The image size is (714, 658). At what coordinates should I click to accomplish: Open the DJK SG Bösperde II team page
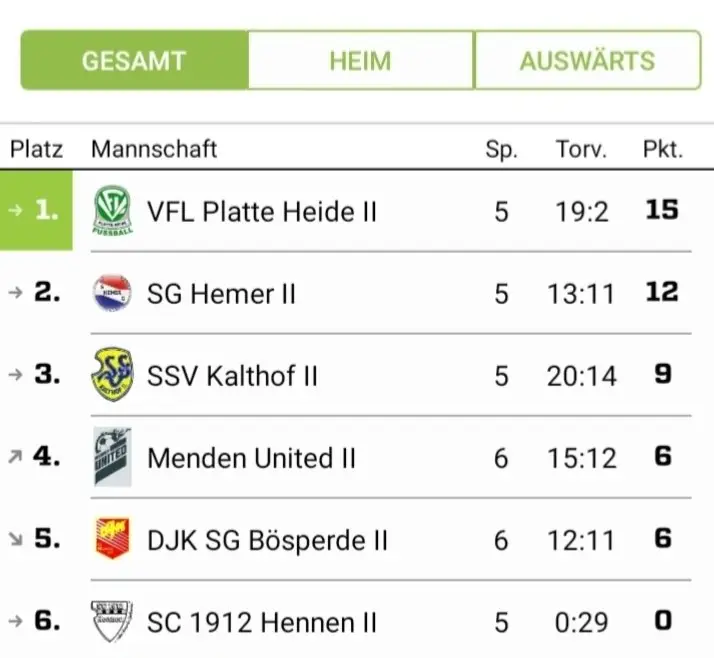[267, 539]
